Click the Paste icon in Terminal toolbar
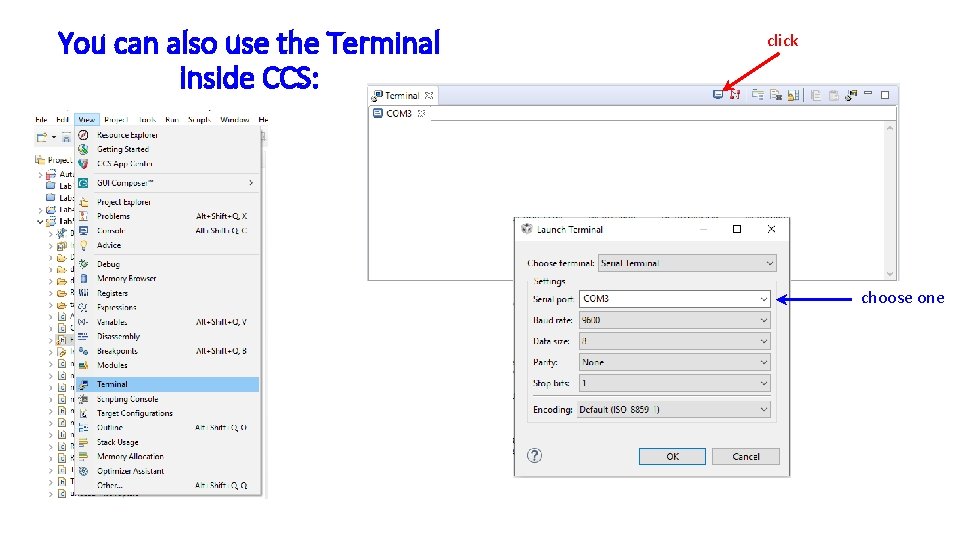Image resolution: width=960 pixels, height=540 pixels. (833, 95)
